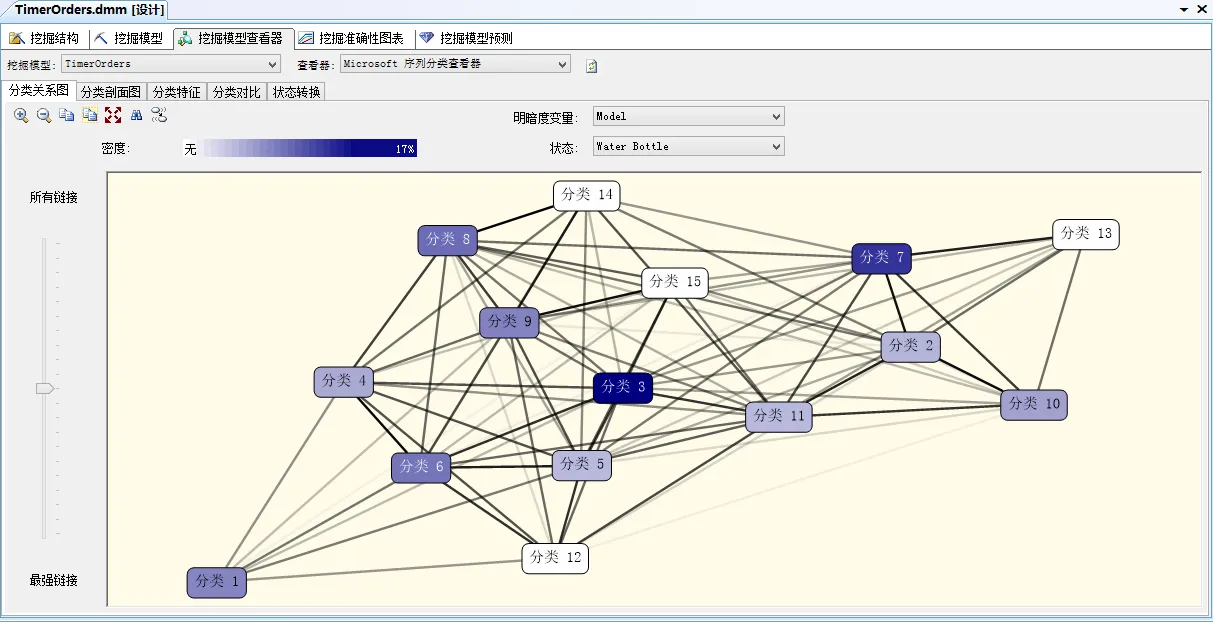Open the 分类对比 sub-tab

click(237, 91)
